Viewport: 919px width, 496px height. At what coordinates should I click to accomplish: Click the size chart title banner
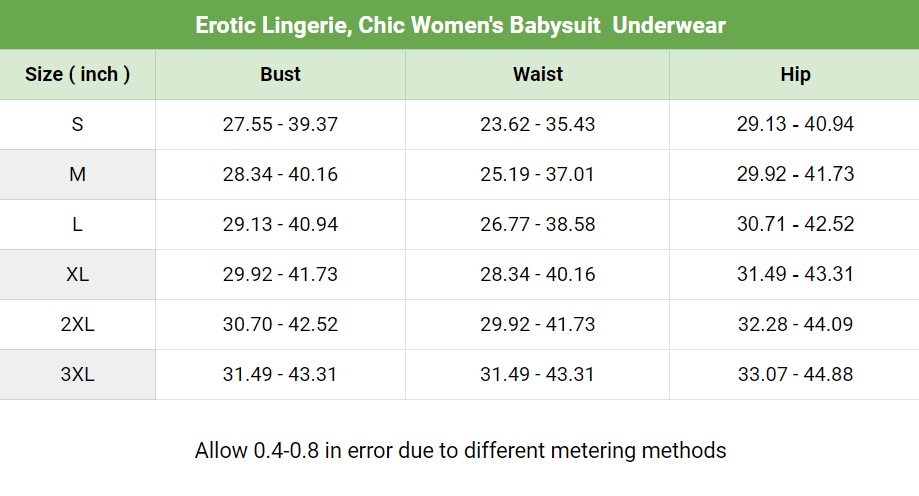click(x=460, y=24)
